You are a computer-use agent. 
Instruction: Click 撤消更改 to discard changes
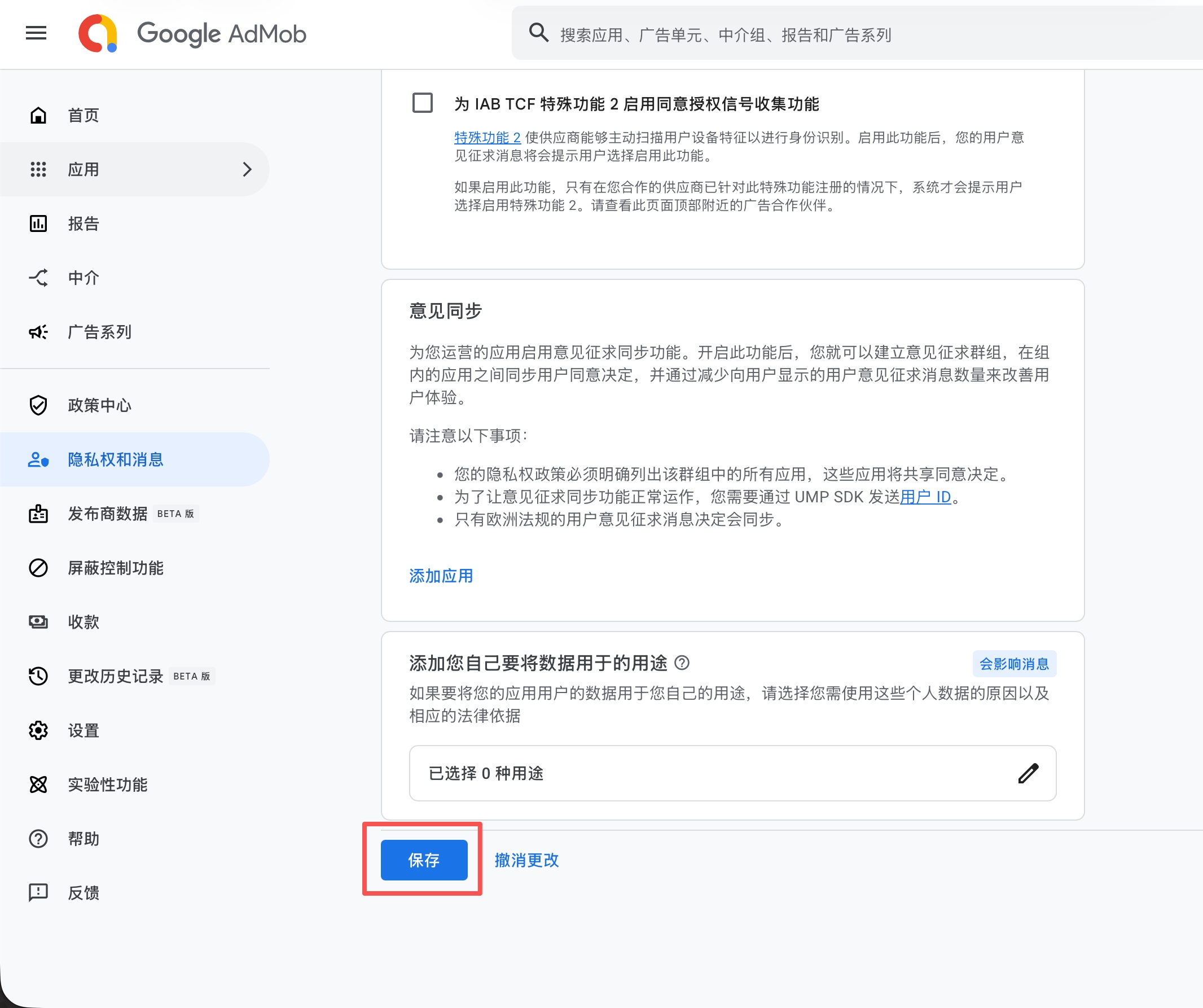[x=526, y=860]
